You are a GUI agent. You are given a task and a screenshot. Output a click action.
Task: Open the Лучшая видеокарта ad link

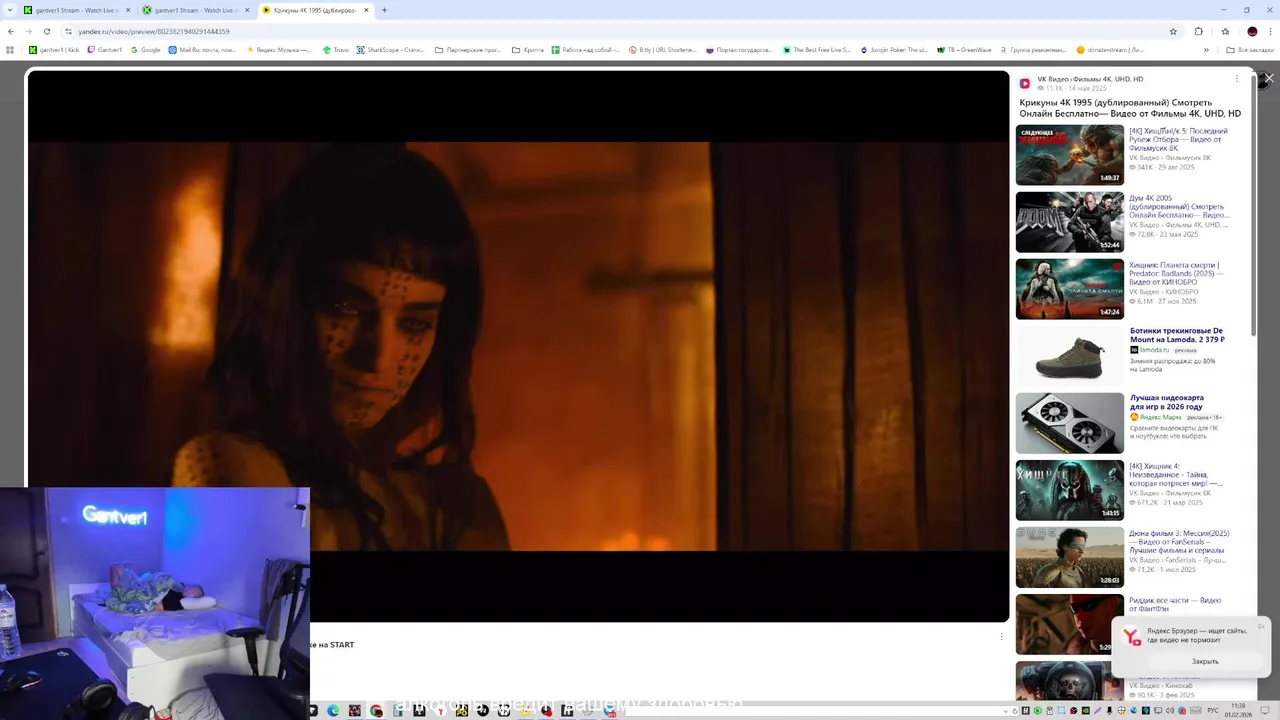click(1167, 402)
